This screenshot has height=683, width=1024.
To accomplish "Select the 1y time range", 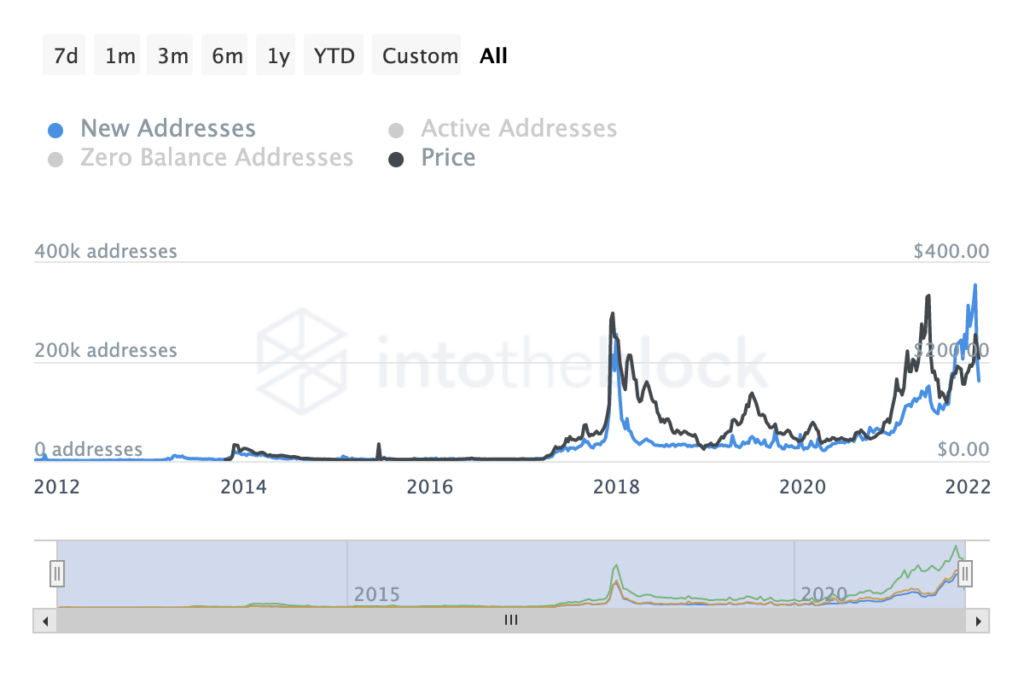I will [276, 56].
